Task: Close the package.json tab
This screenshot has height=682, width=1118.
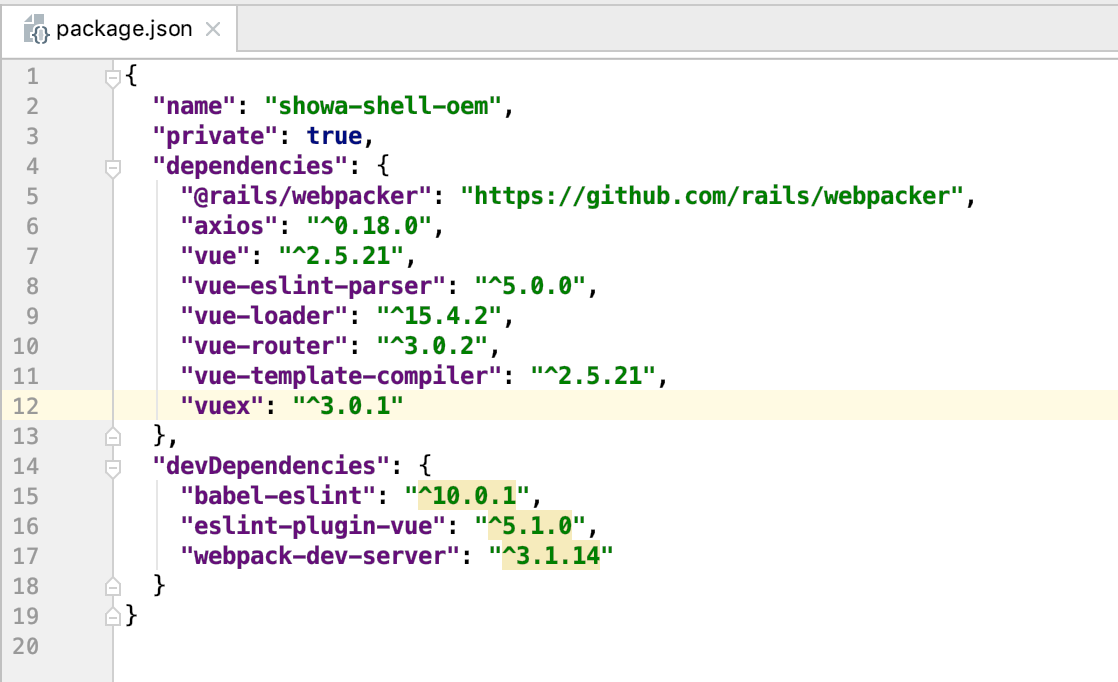Action: (212, 29)
